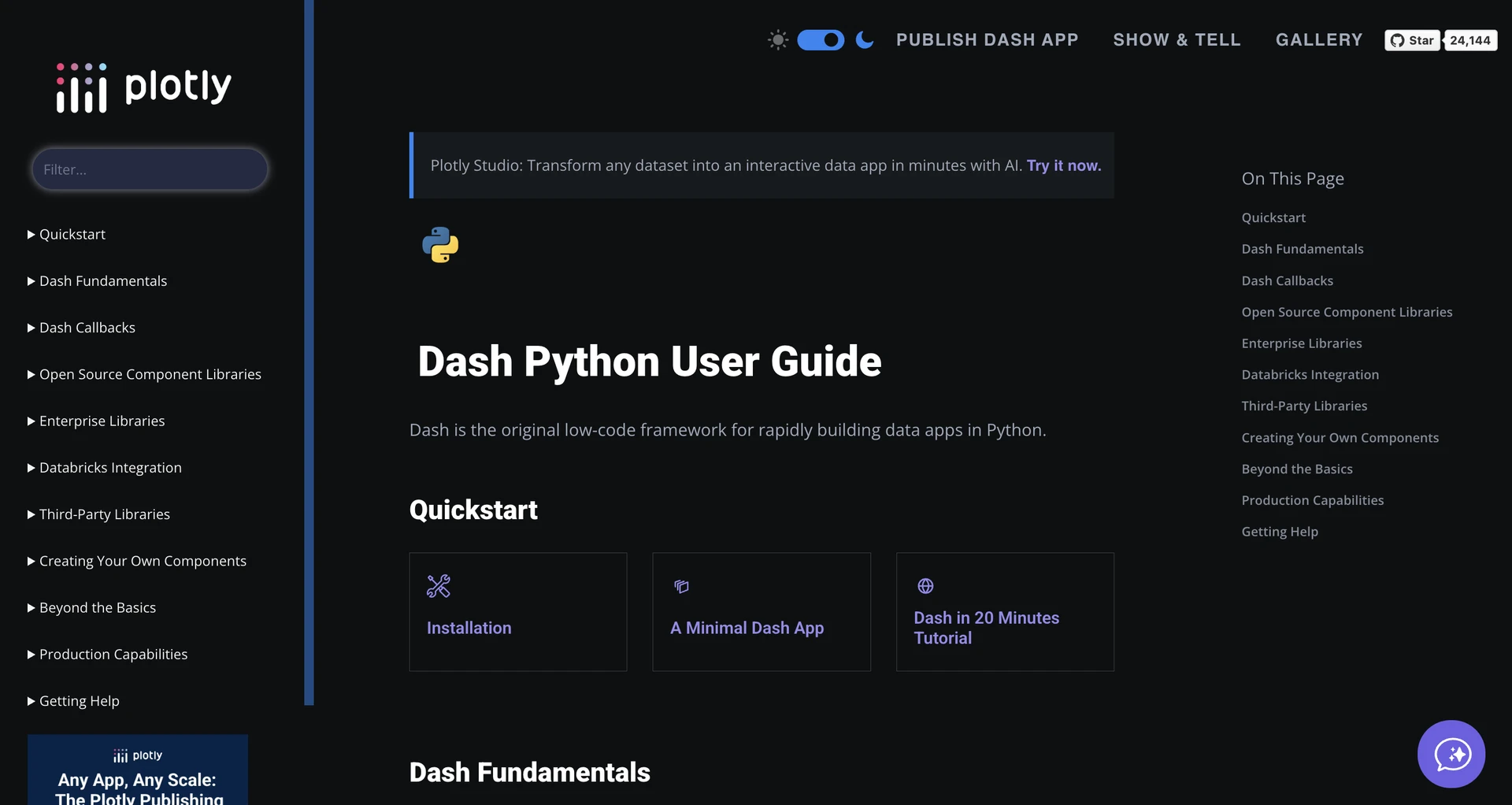Click the moon dark-mode icon
Viewport: 1512px width, 805px height.
pyautogui.click(x=865, y=40)
